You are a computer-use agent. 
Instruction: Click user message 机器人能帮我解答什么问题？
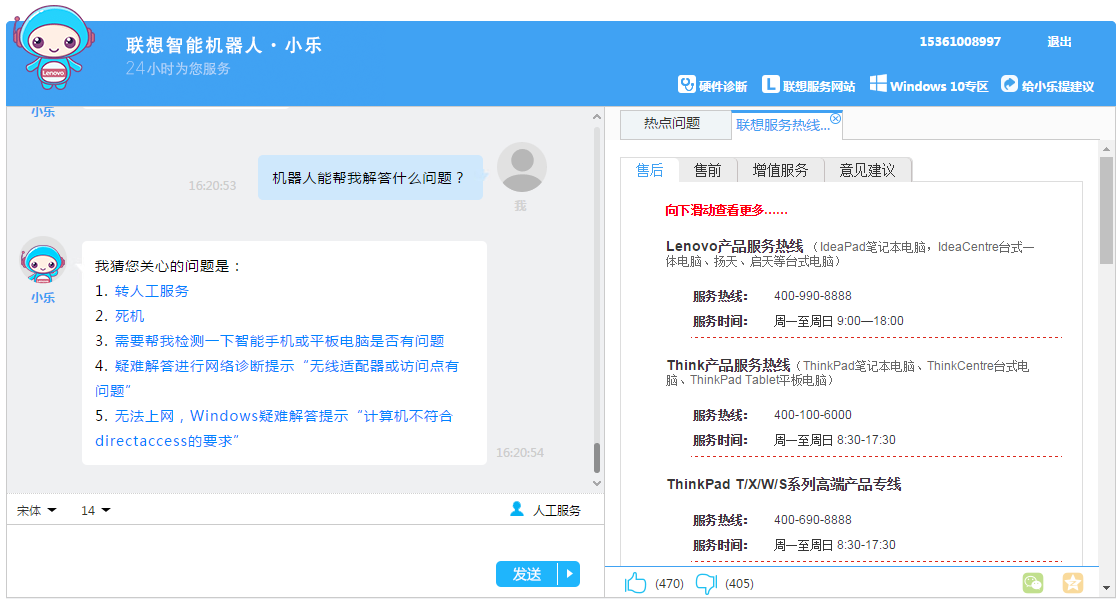tap(369, 178)
